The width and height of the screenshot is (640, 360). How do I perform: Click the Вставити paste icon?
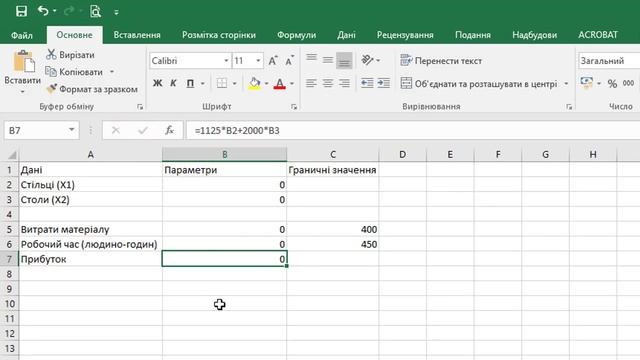coord(23,62)
